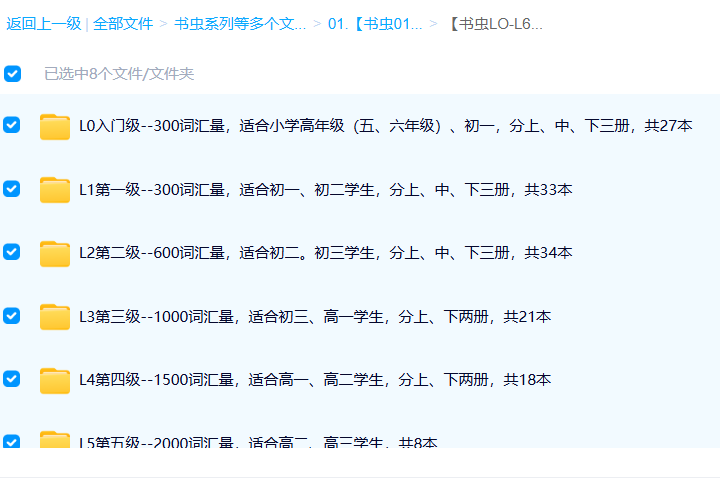720x480 pixels.
Task: Open the L0入门级 folder icon
Action: (x=55, y=126)
